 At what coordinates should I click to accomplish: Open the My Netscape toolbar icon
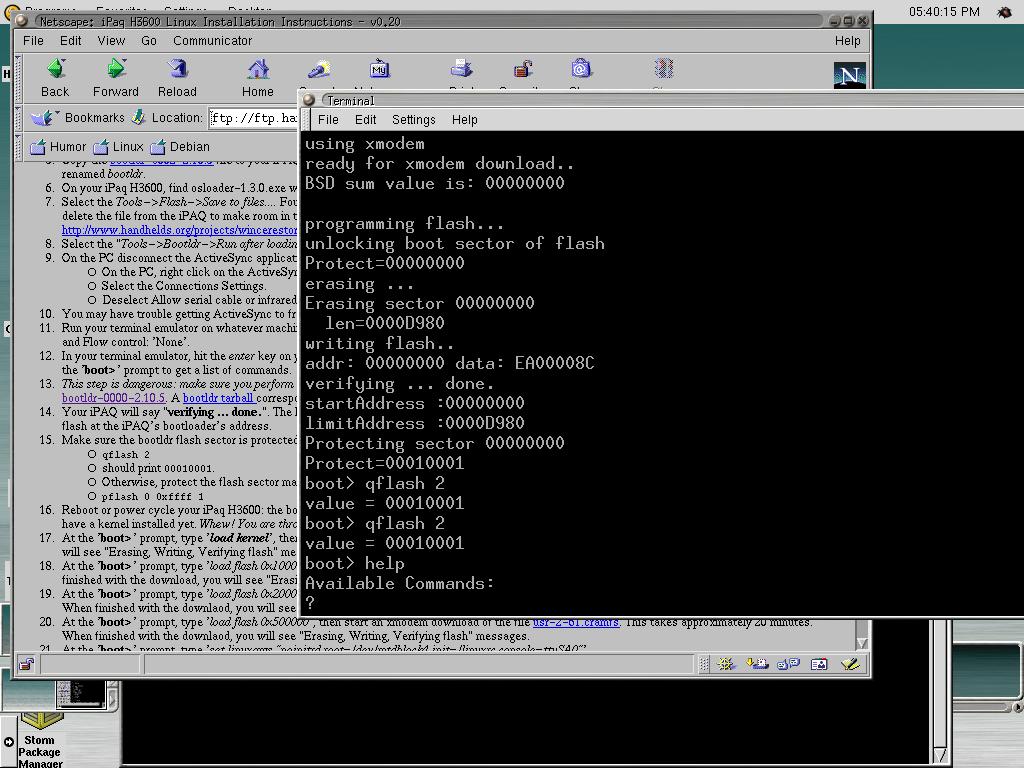[x=379, y=69]
